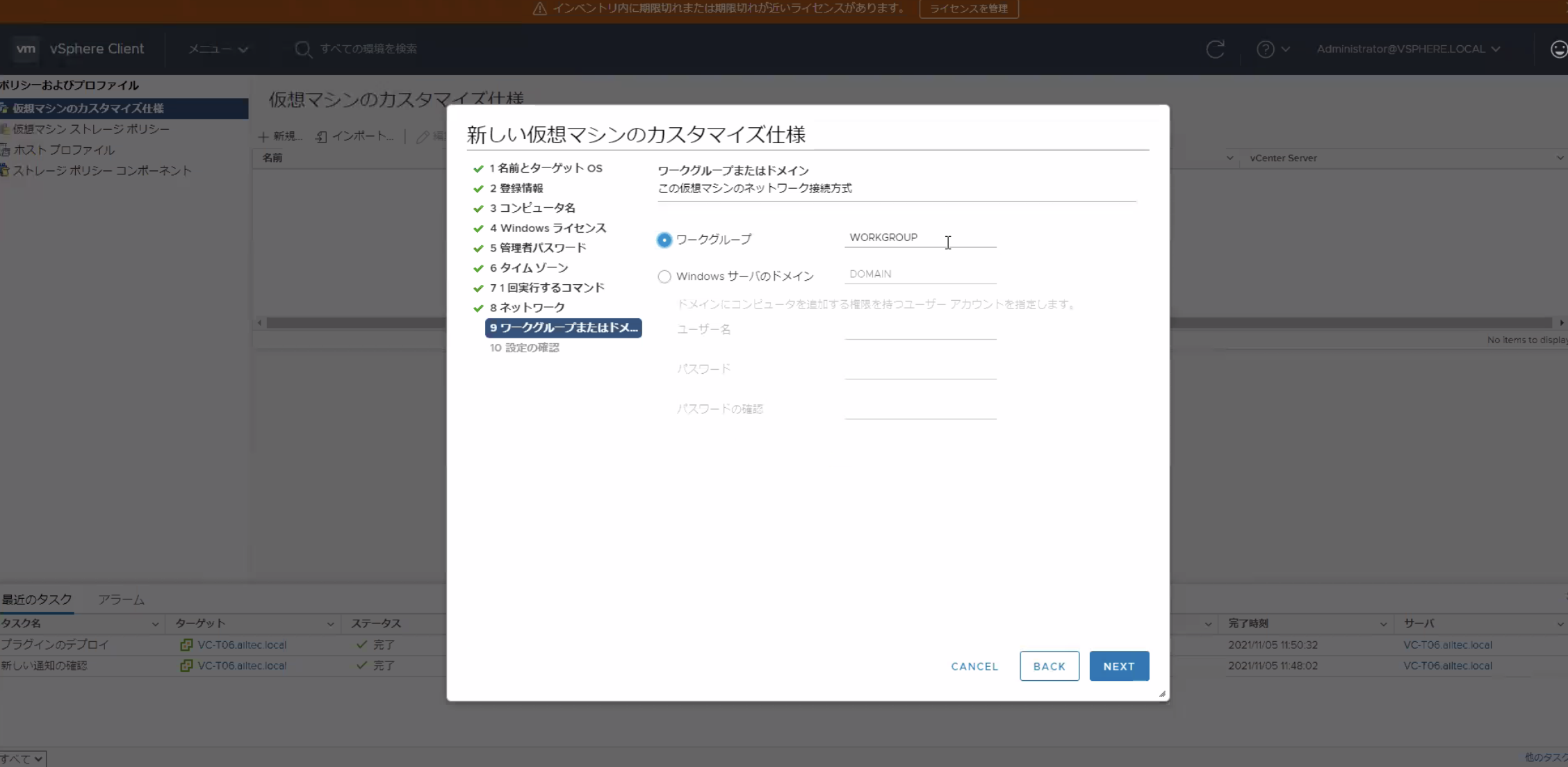Select step 9 ワークグループまたはドメイン checkmark item

point(563,327)
